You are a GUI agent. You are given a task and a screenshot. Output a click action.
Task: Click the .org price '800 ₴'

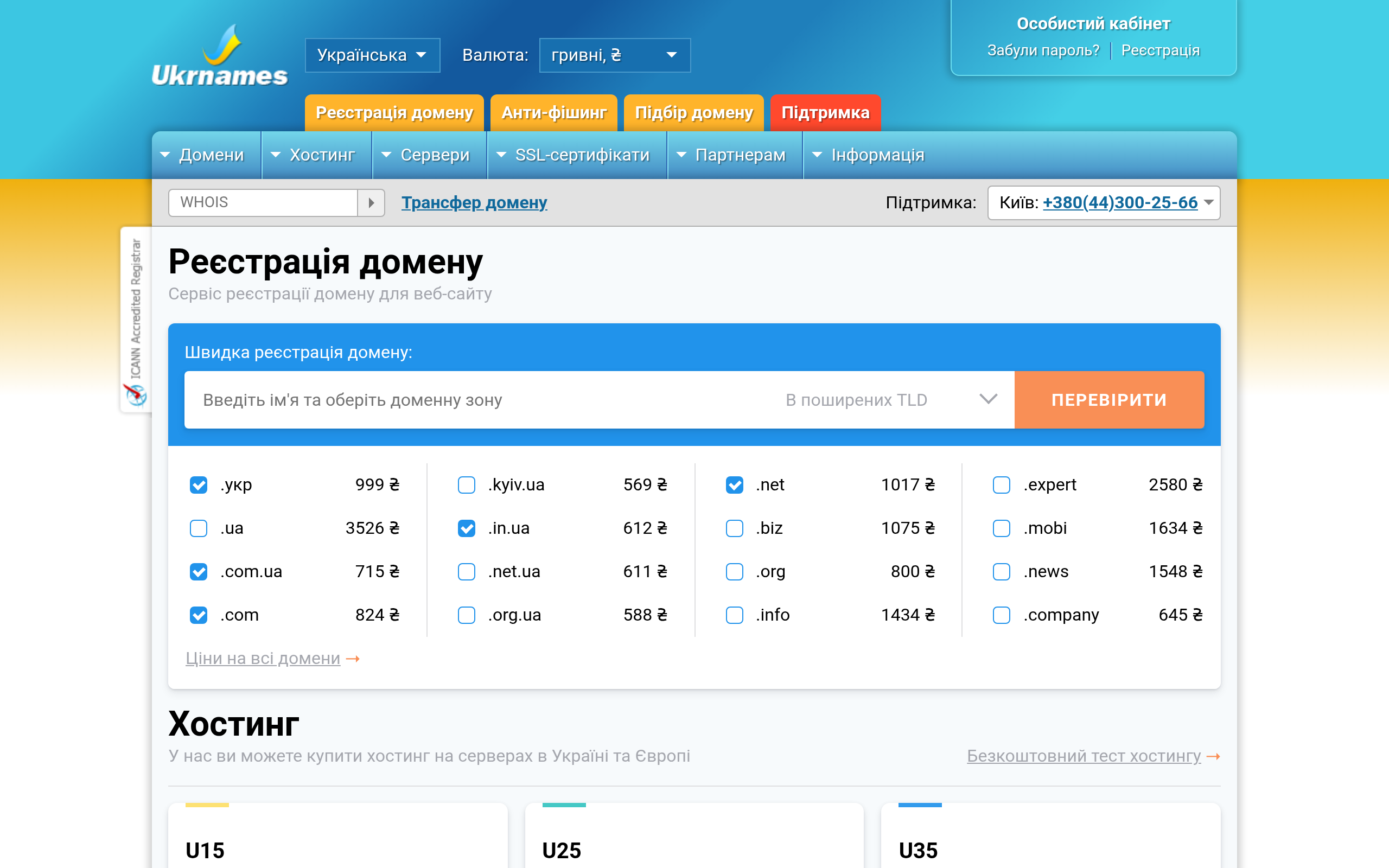pos(913,572)
